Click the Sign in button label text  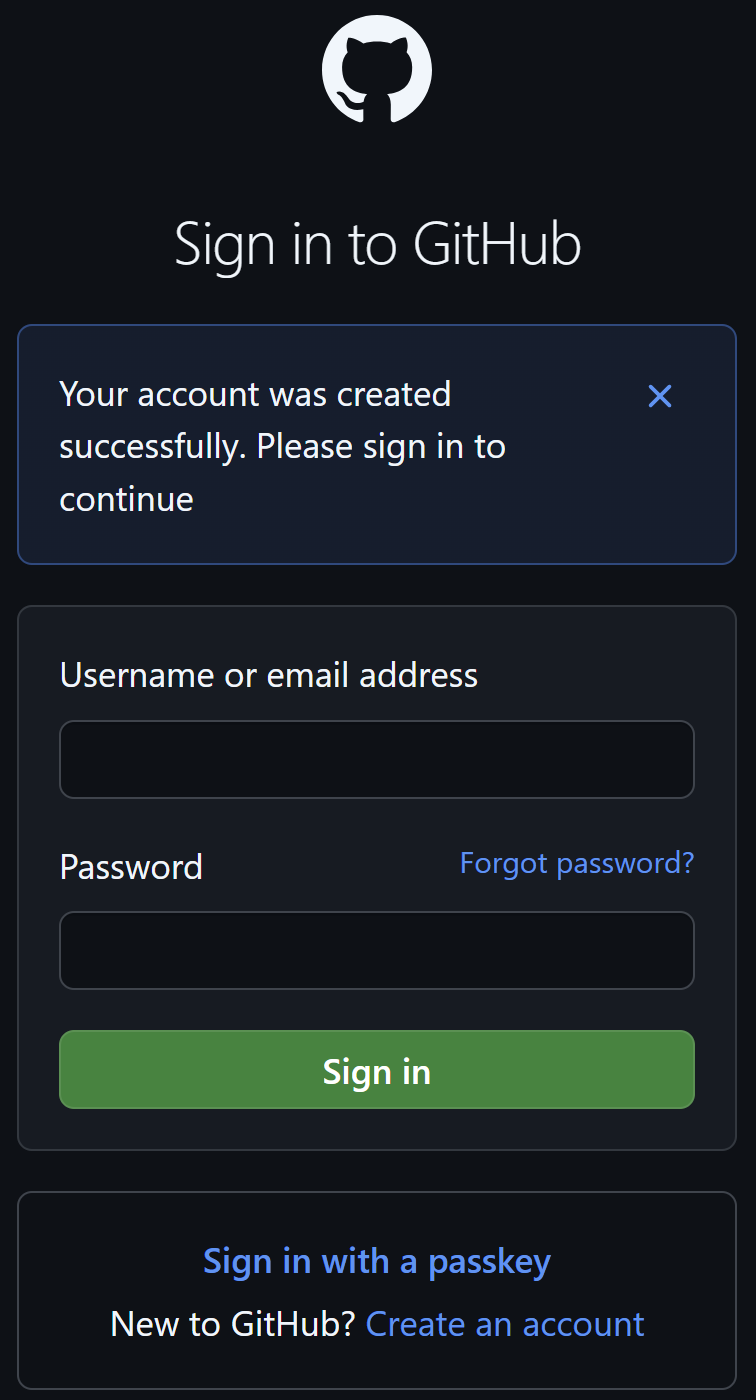tap(377, 1070)
